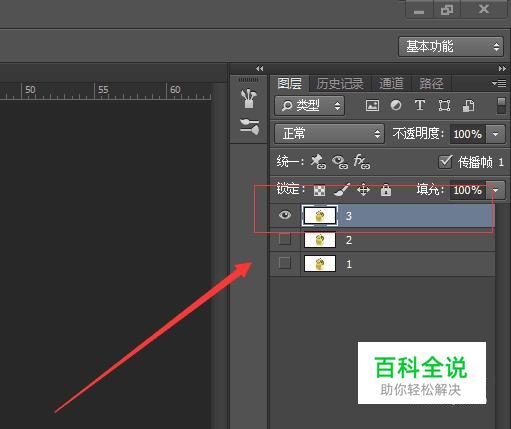Open the 正常 blend mode dropdown
This screenshot has width=511, height=429.
pyautogui.click(x=329, y=134)
